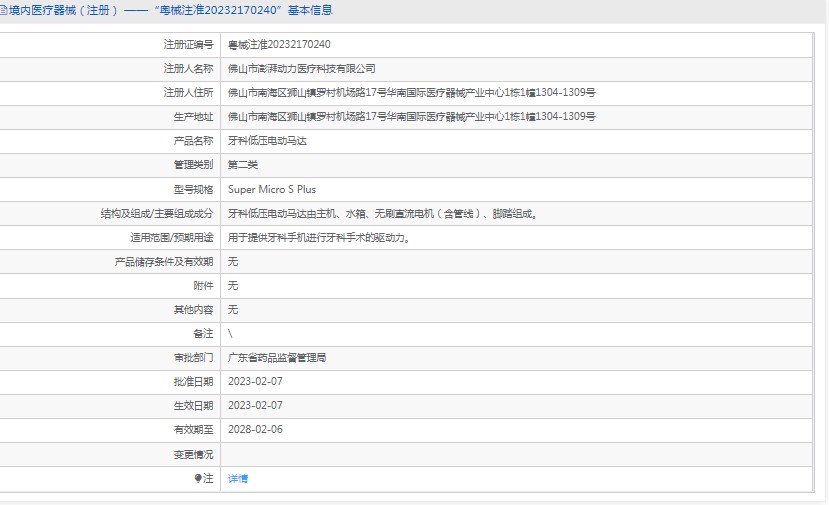Click the registrant name 佛山市澎湃动力医疗科技有限公司

[x=301, y=69]
